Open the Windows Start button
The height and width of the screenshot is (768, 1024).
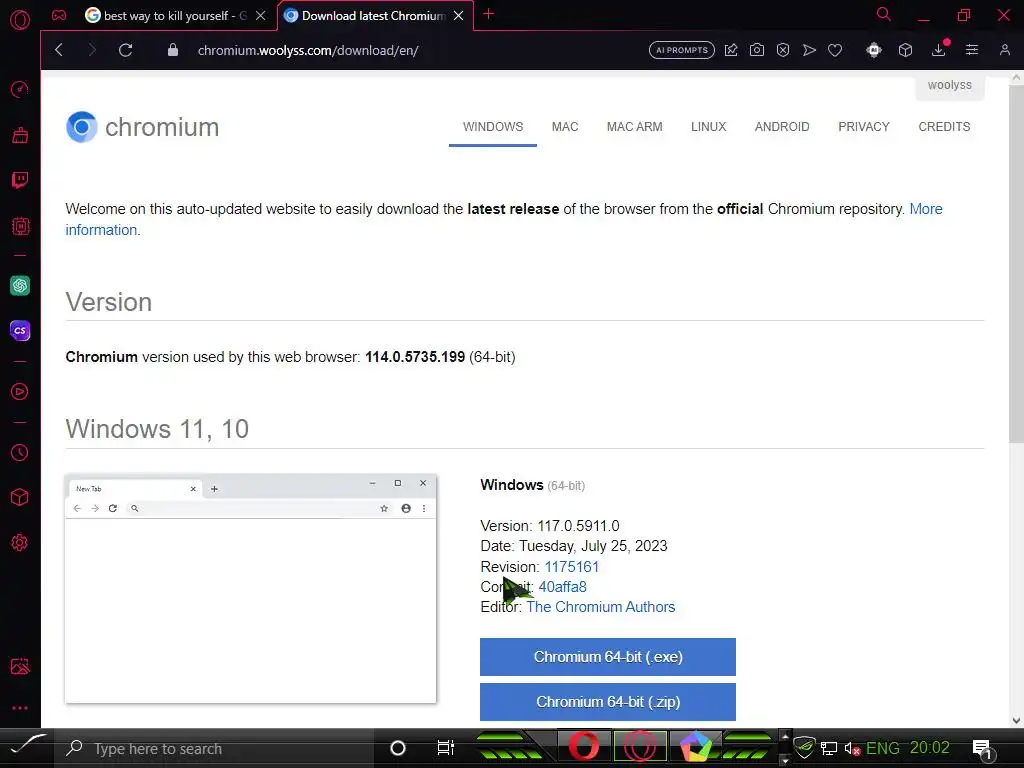tap(25, 747)
